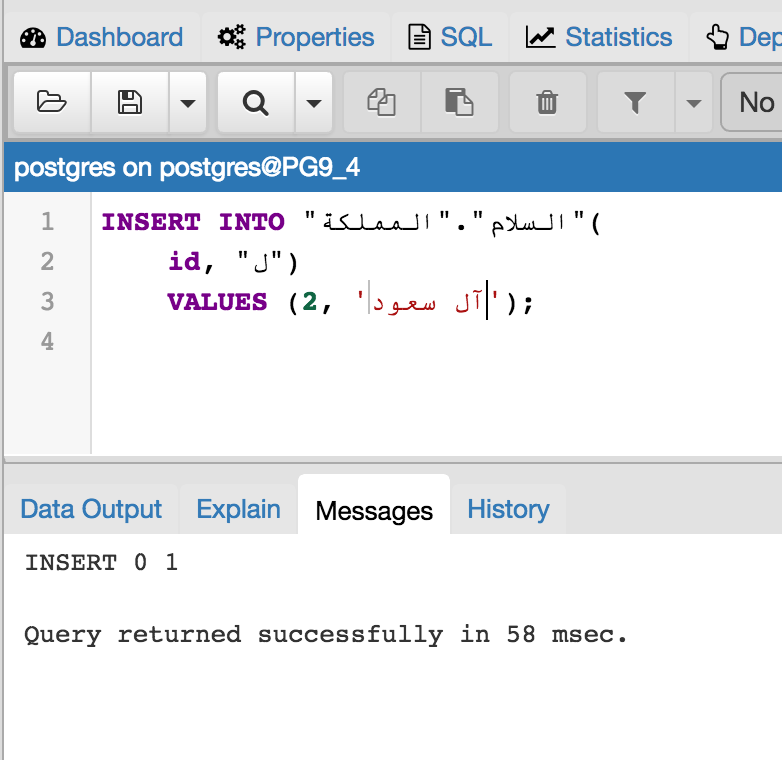Show the Data Output tab
The height and width of the screenshot is (760, 782).
[91, 509]
